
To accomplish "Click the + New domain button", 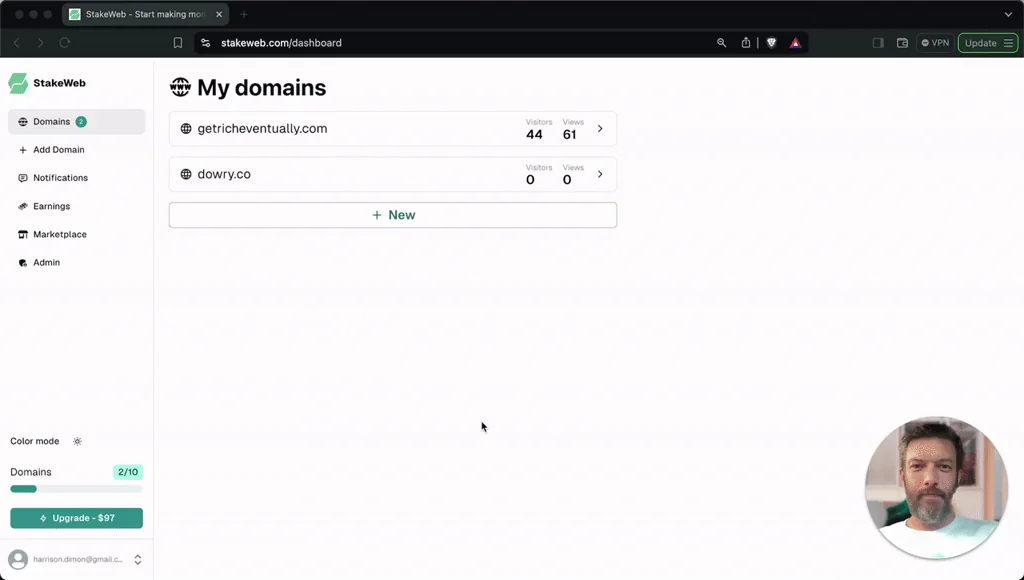I will click(392, 214).
